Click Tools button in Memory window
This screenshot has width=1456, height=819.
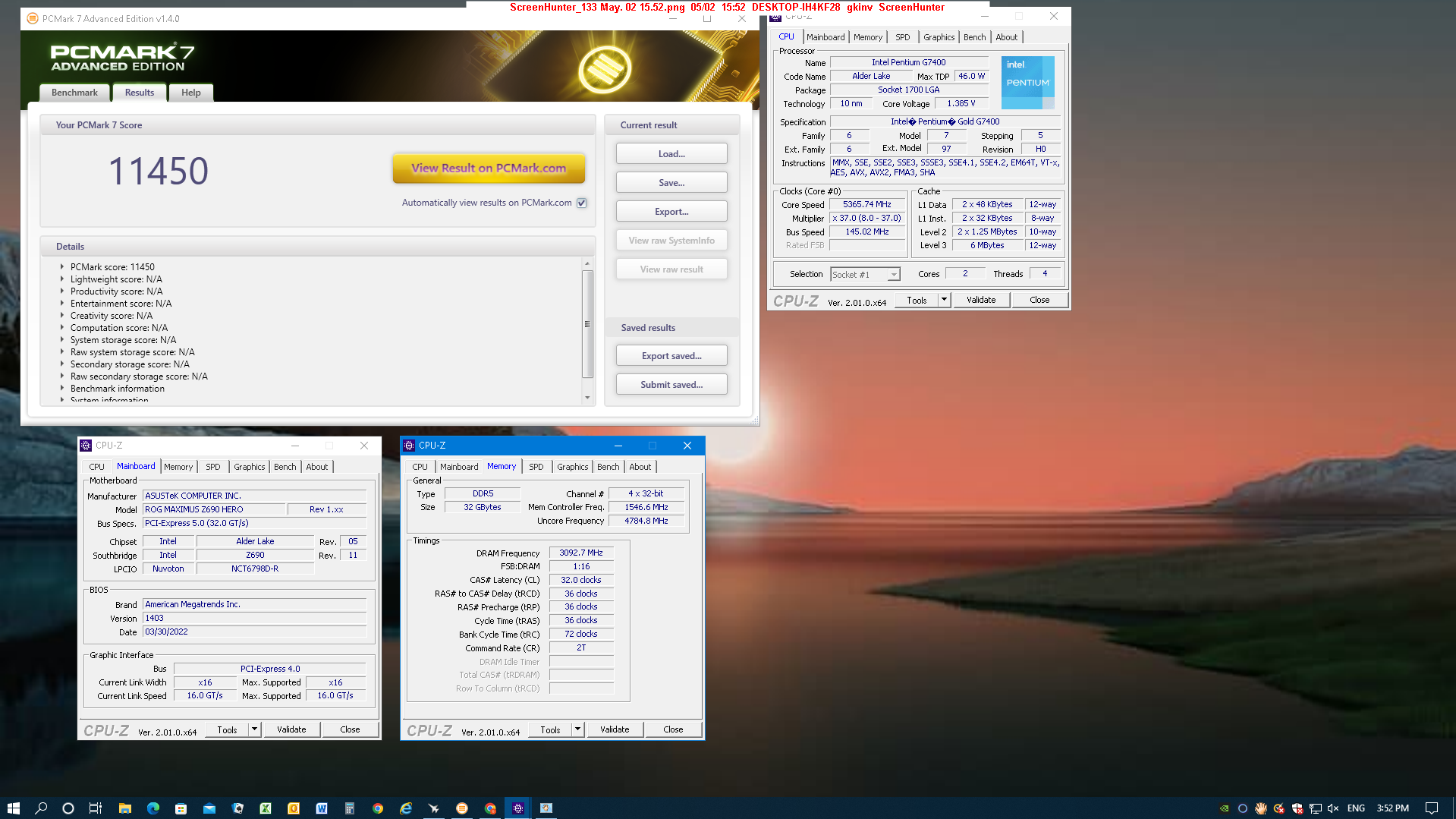click(x=550, y=729)
